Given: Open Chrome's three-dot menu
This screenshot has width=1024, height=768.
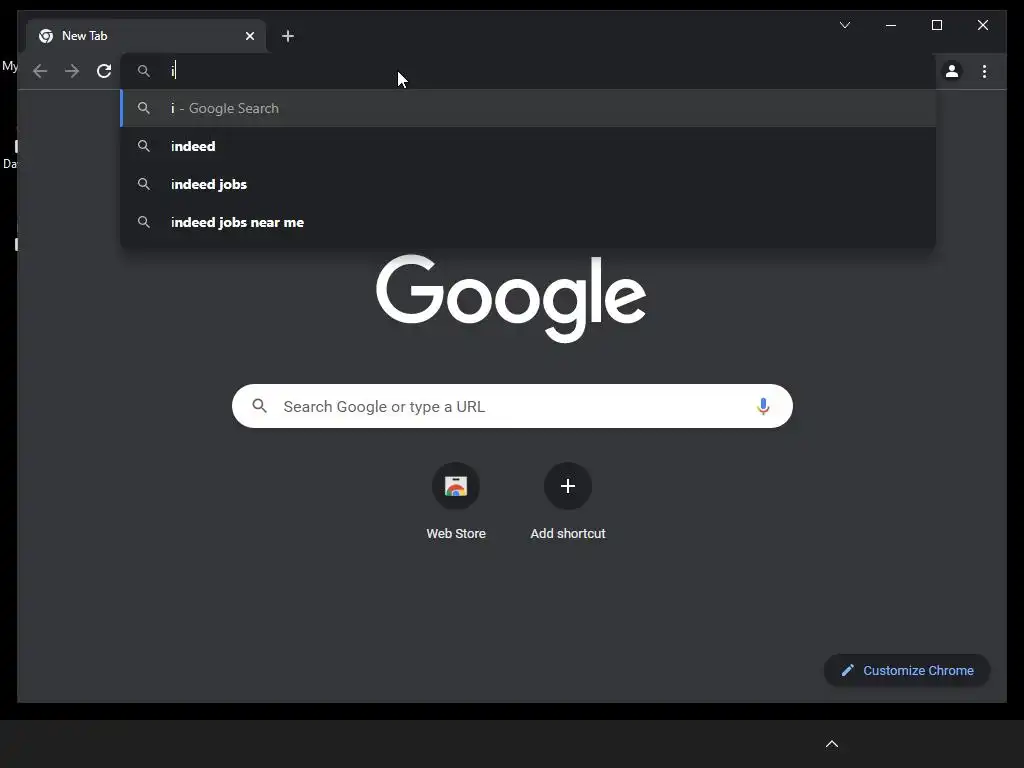Looking at the screenshot, I should [x=984, y=71].
